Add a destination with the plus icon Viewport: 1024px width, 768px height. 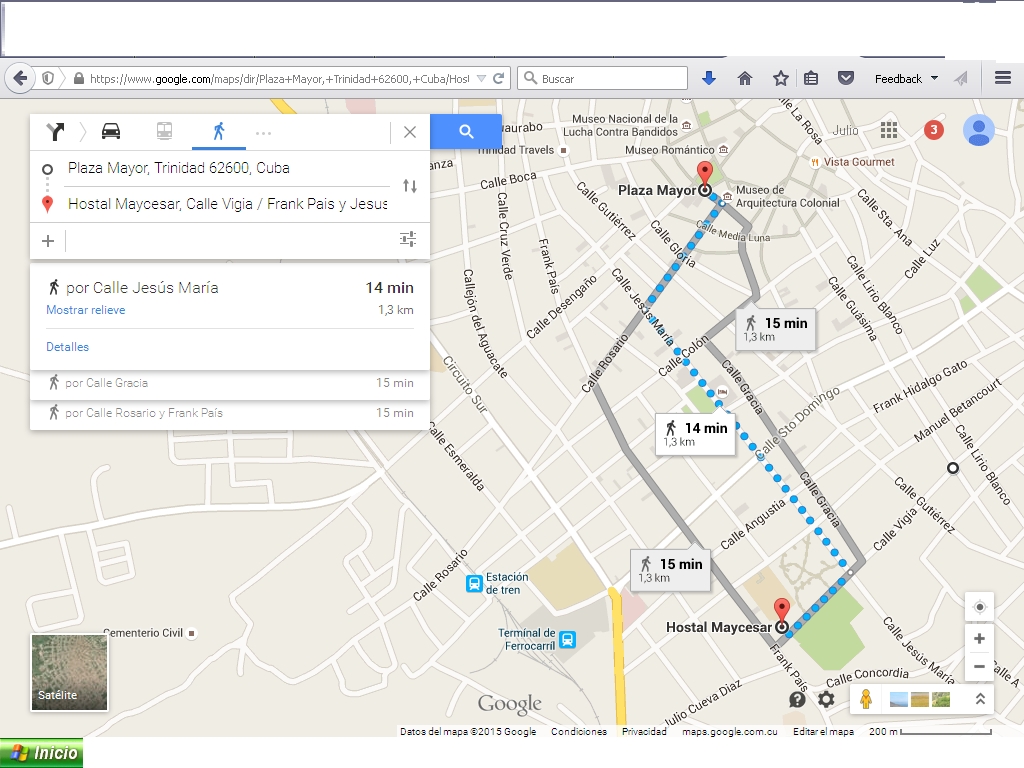[48, 241]
